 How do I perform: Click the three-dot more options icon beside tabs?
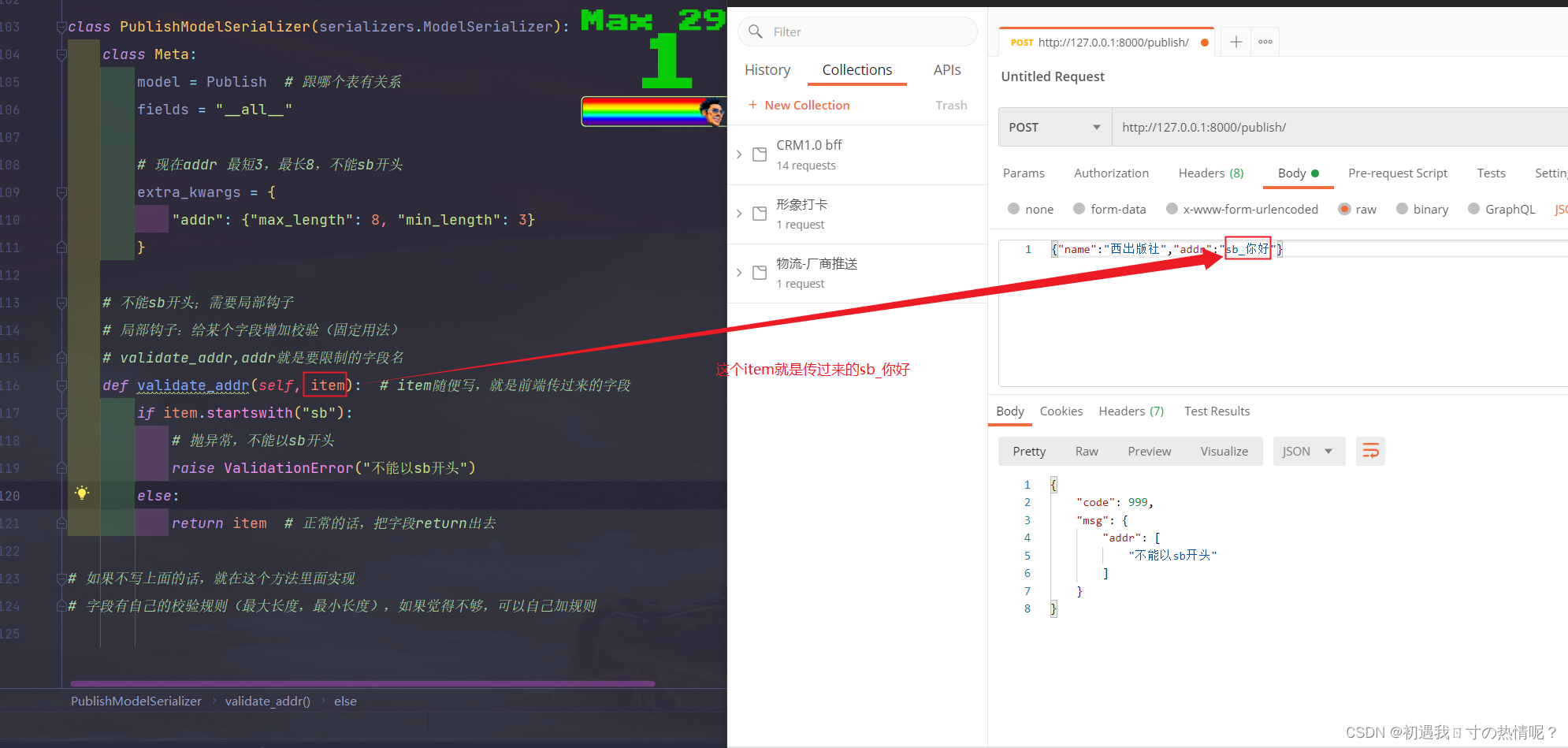pyautogui.click(x=1264, y=42)
